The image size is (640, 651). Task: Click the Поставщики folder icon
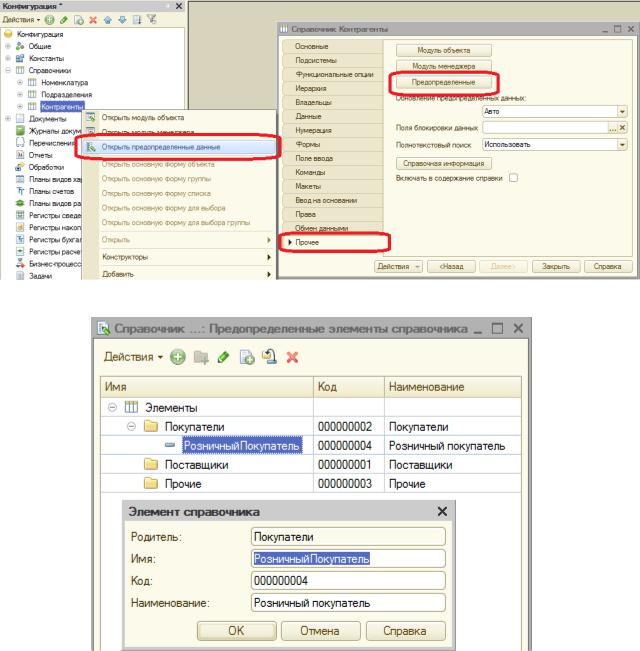click(x=151, y=464)
